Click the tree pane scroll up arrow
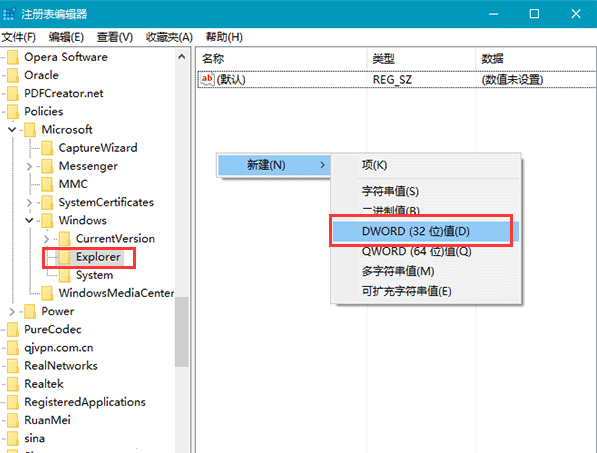Viewport: 597px width, 453px height. point(182,57)
